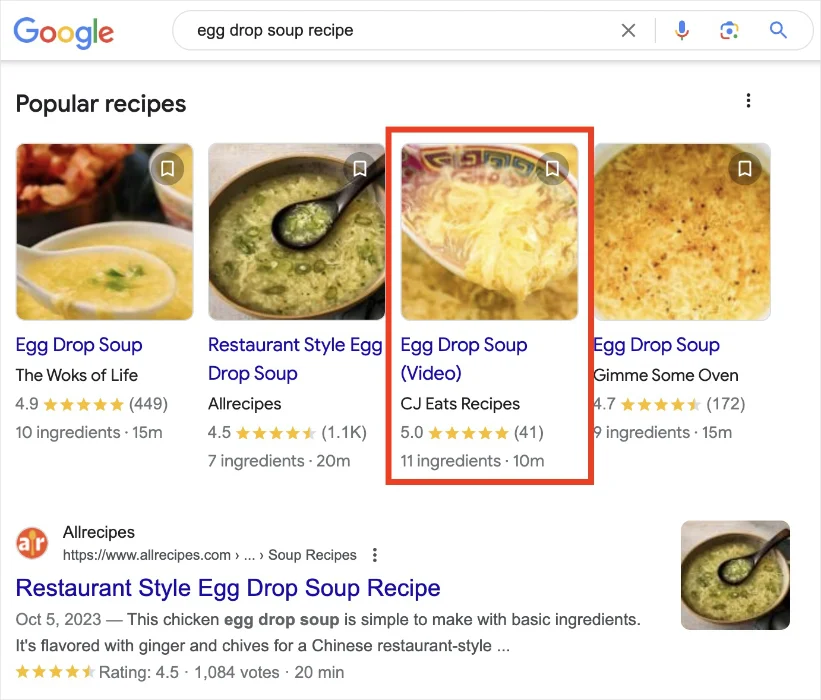Visit the Egg Drop Soup Video page
This screenshot has width=821, height=700.
coord(463,358)
